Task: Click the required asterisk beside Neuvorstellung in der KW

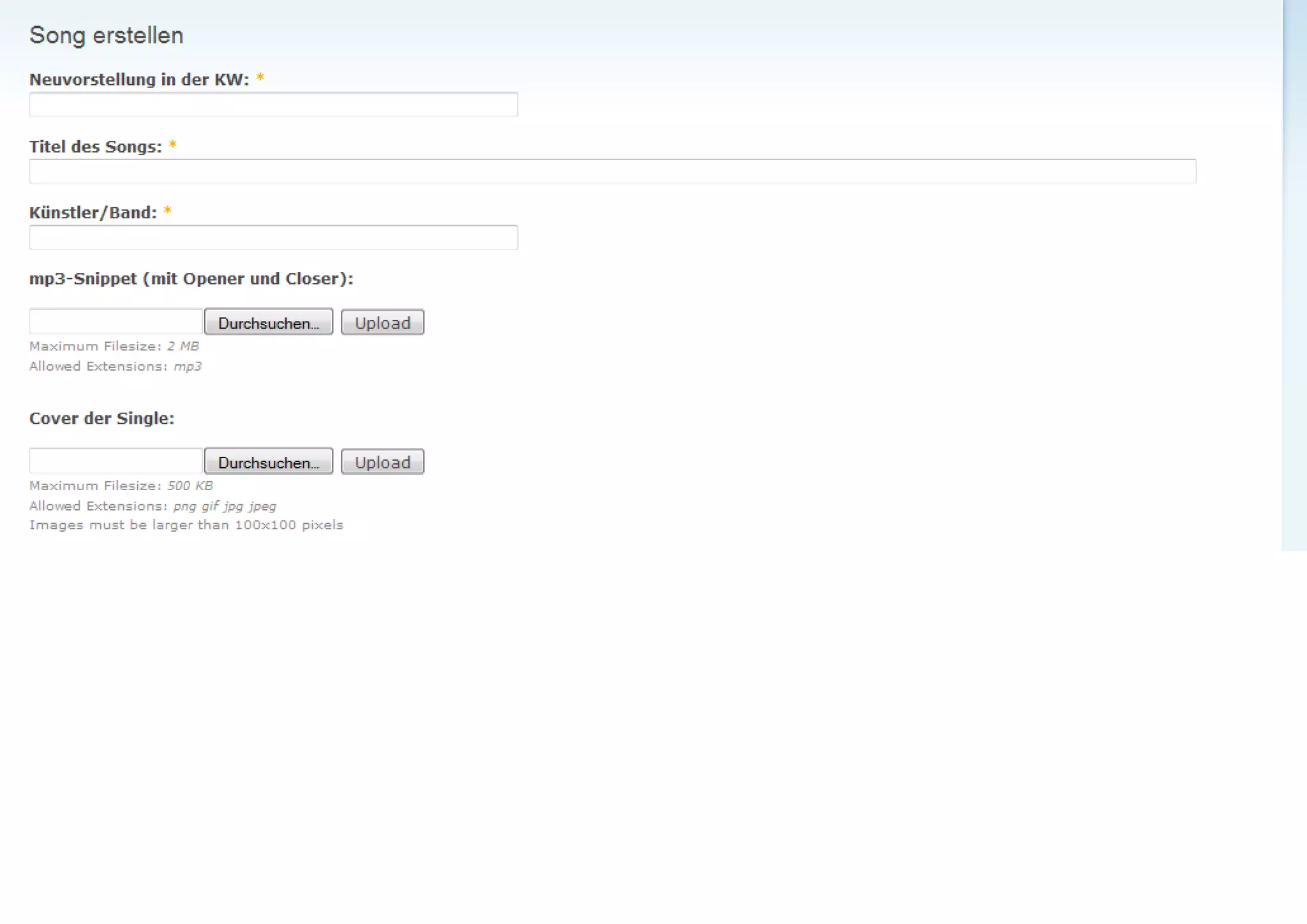Action: 260,78
